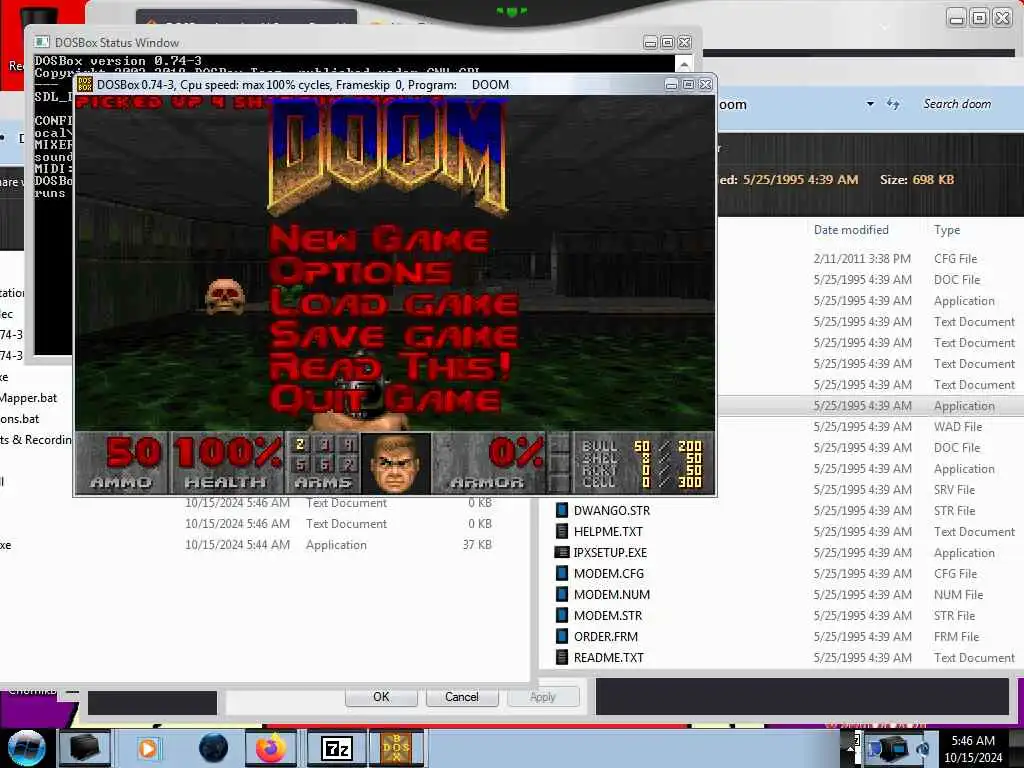Sort files by the Date modified column
The width and height of the screenshot is (1024, 768).
[851, 230]
